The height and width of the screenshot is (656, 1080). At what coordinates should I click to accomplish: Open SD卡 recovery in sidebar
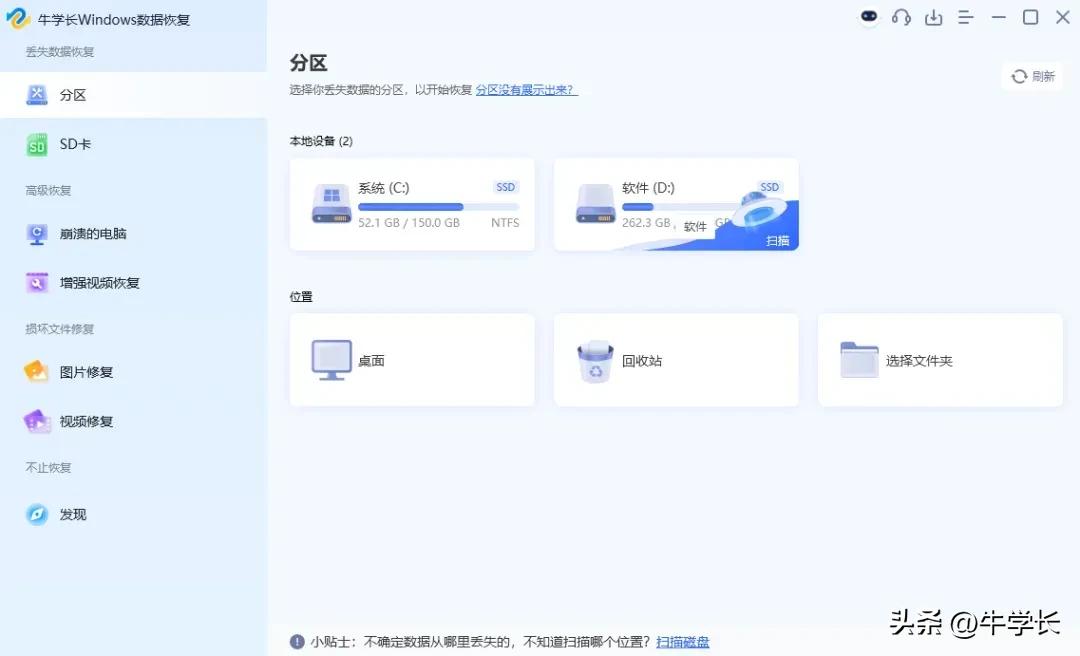point(75,144)
